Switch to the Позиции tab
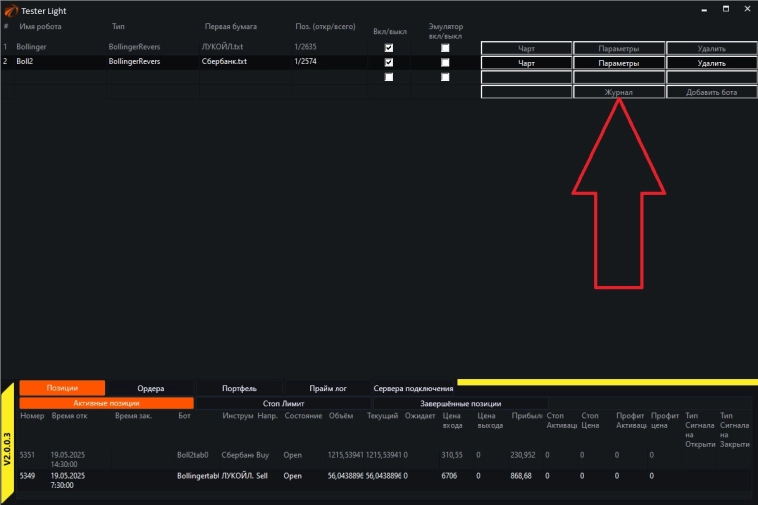 pyautogui.click(x=62, y=388)
